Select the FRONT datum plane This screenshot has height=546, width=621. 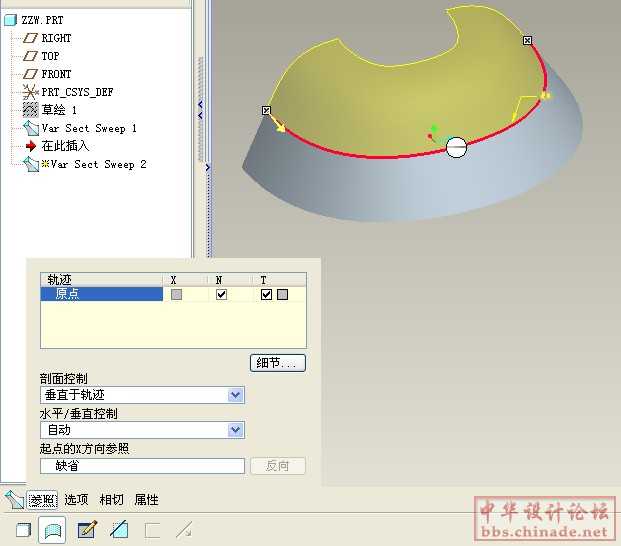[x=56, y=74]
